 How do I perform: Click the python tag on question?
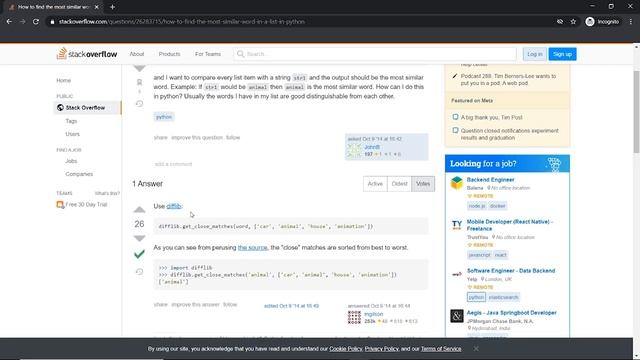point(164,117)
